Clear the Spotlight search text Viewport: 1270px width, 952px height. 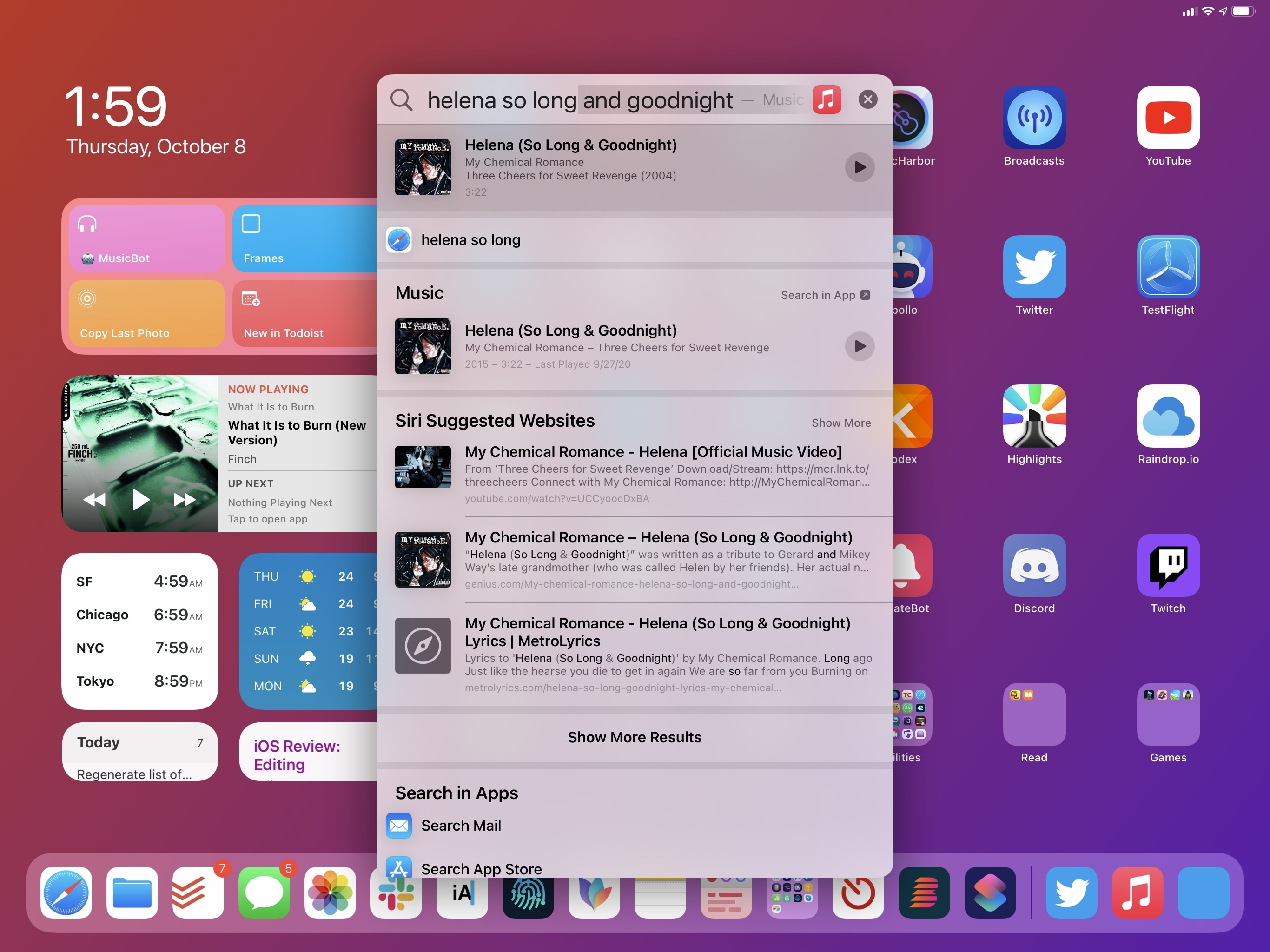point(868,100)
